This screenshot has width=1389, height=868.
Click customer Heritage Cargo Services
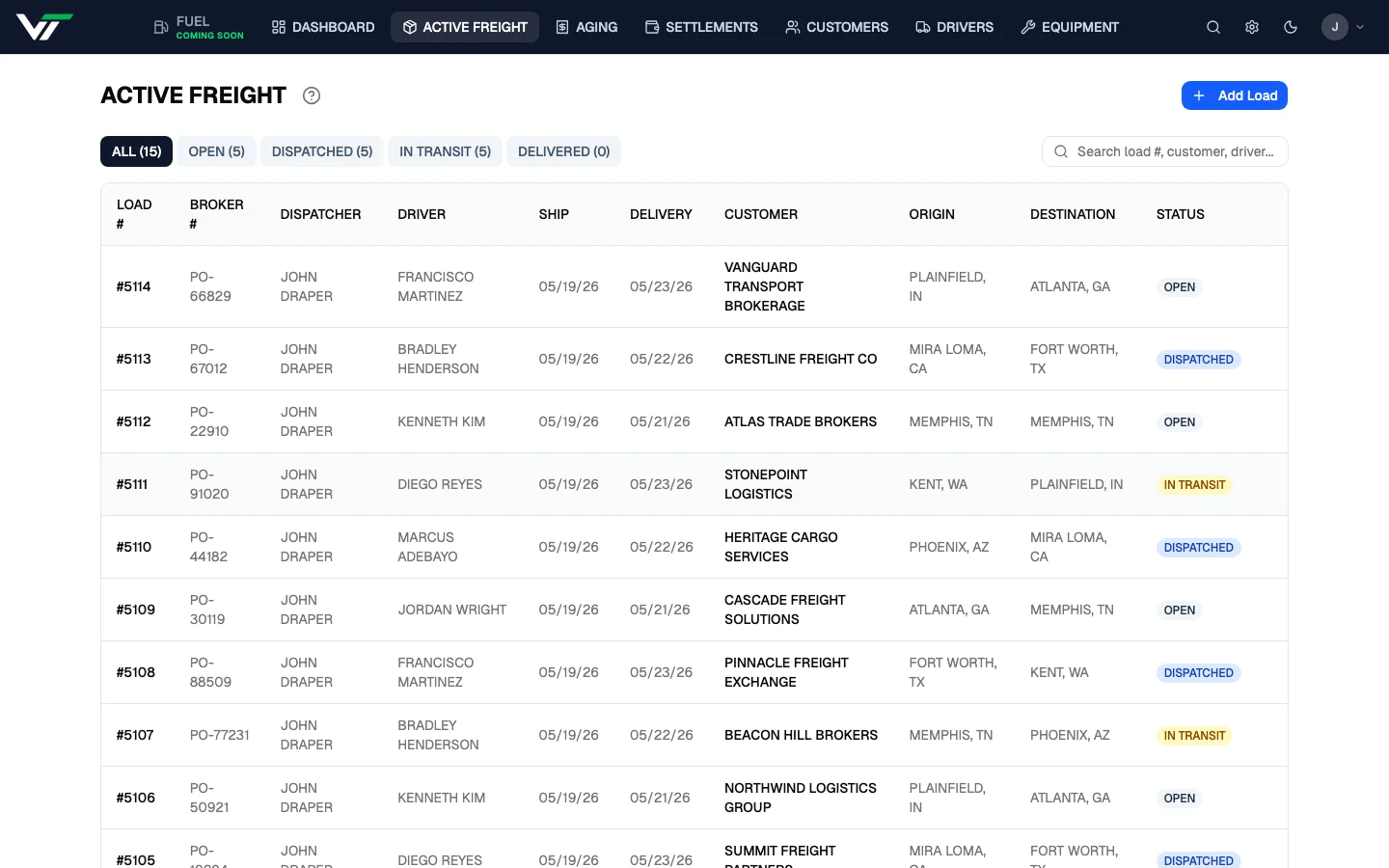pyautogui.click(x=781, y=547)
